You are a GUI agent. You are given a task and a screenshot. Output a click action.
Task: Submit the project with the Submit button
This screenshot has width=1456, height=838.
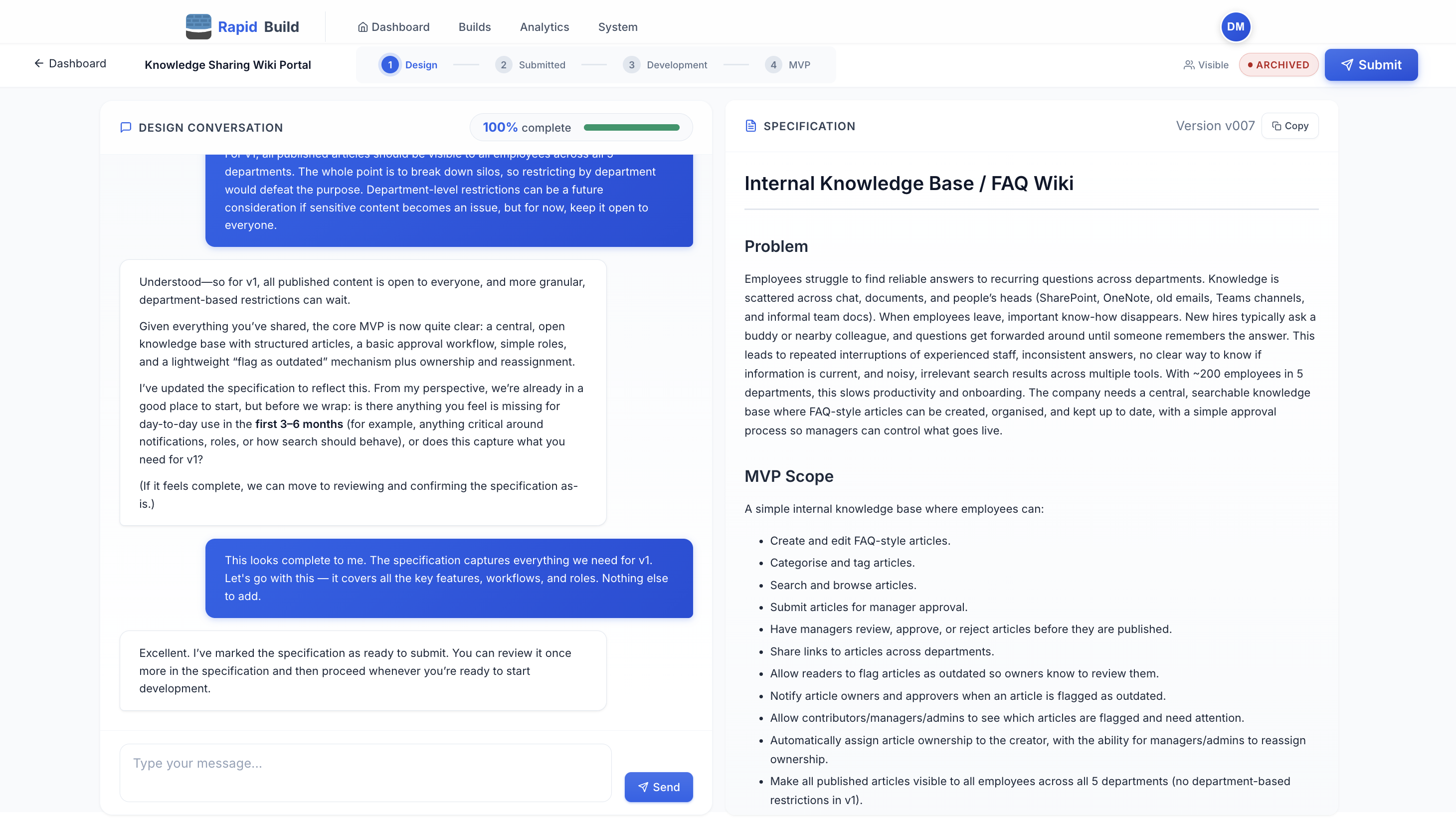[1371, 64]
